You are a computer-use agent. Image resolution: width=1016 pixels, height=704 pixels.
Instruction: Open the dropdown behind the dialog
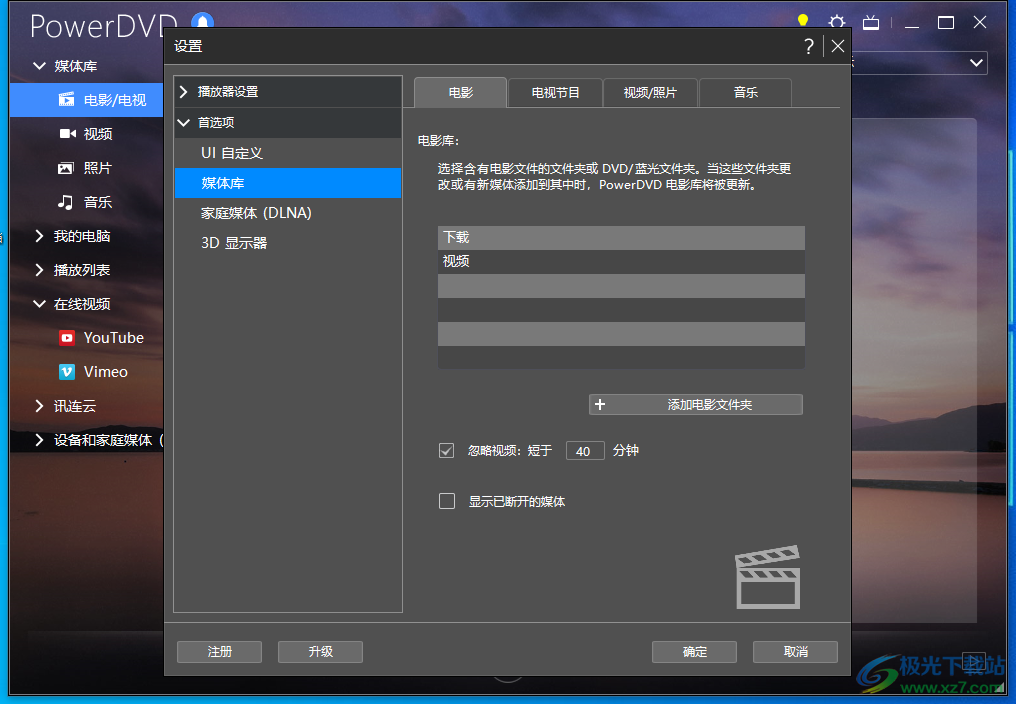pyautogui.click(x=976, y=63)
